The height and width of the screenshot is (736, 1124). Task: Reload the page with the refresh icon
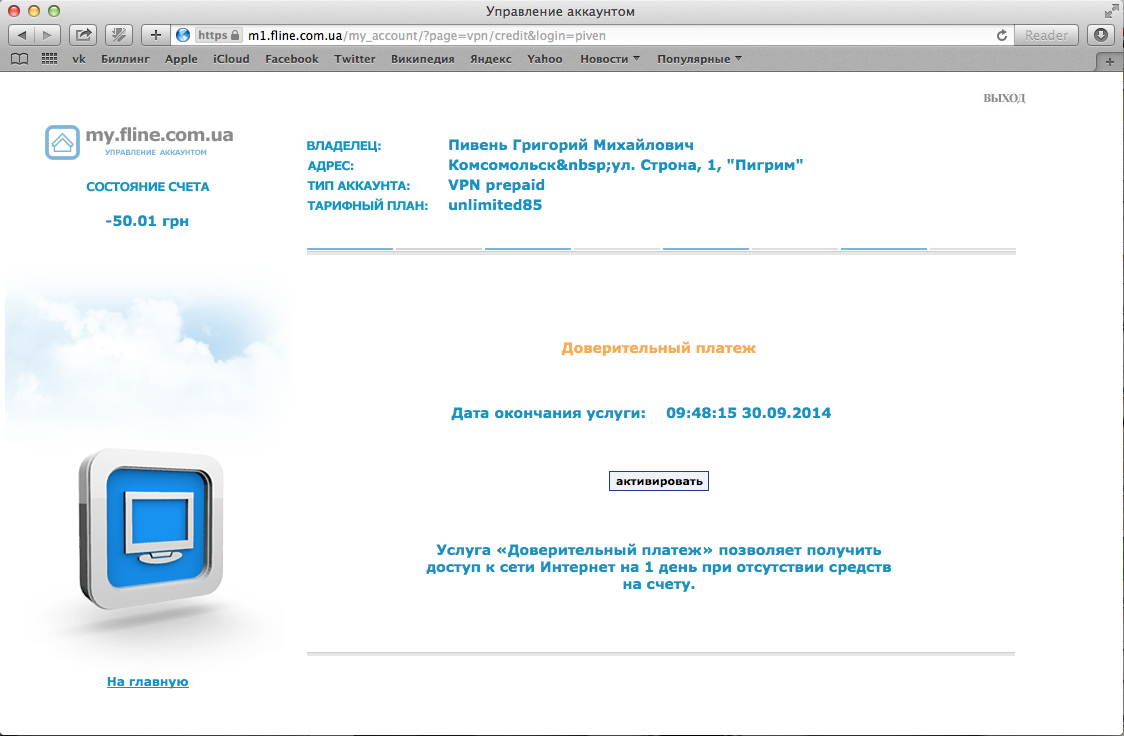tap(1001, 35)
